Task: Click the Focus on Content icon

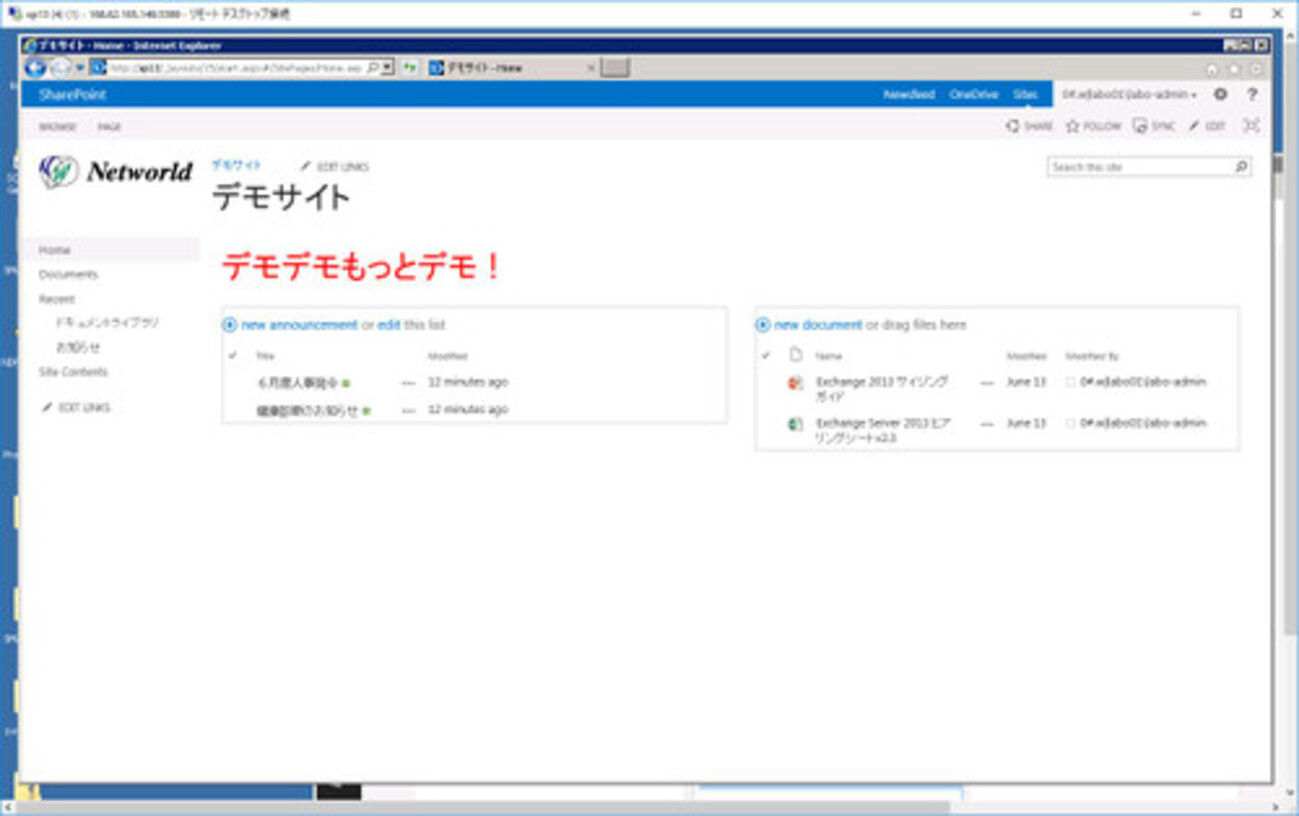Action: [x=1251, y=126]
